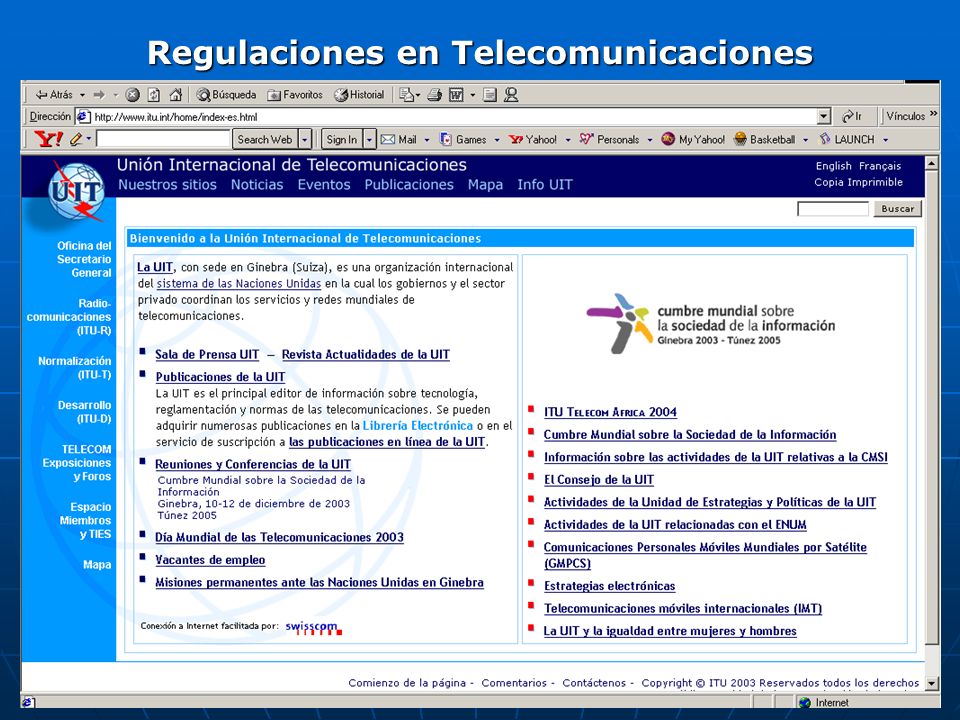
Task: Open the Games dropdown arrow
Action: pyautogui.click(x=497, y=140)
